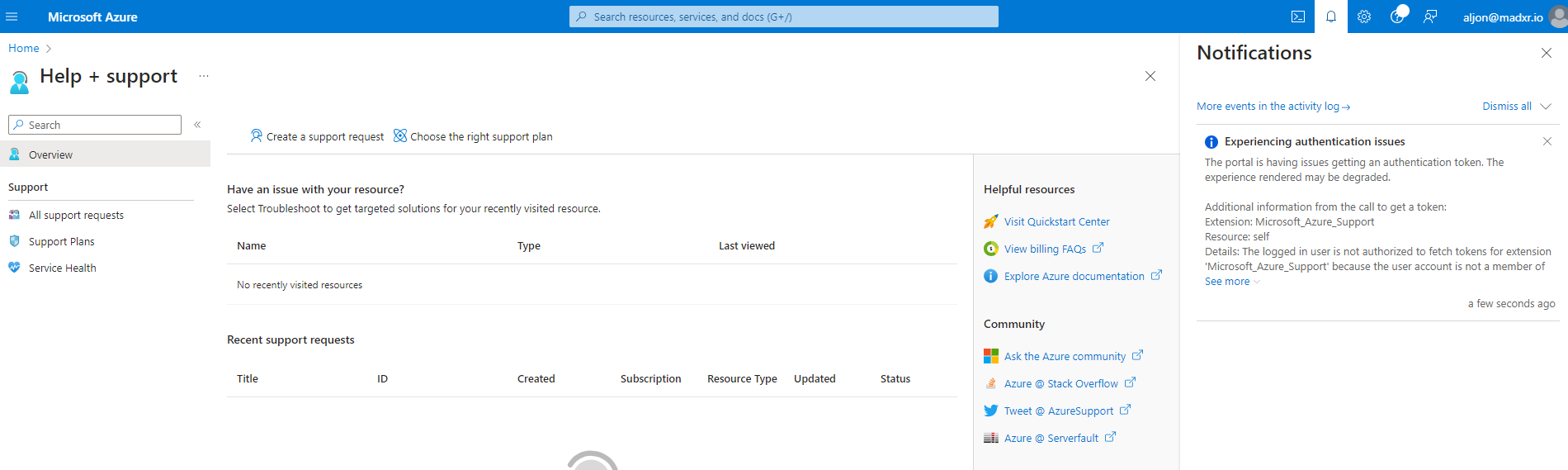This screenshot has height=470, width=1568.
Task: Click the billing FAQs green icon
Action: click(x=991, y=249)
